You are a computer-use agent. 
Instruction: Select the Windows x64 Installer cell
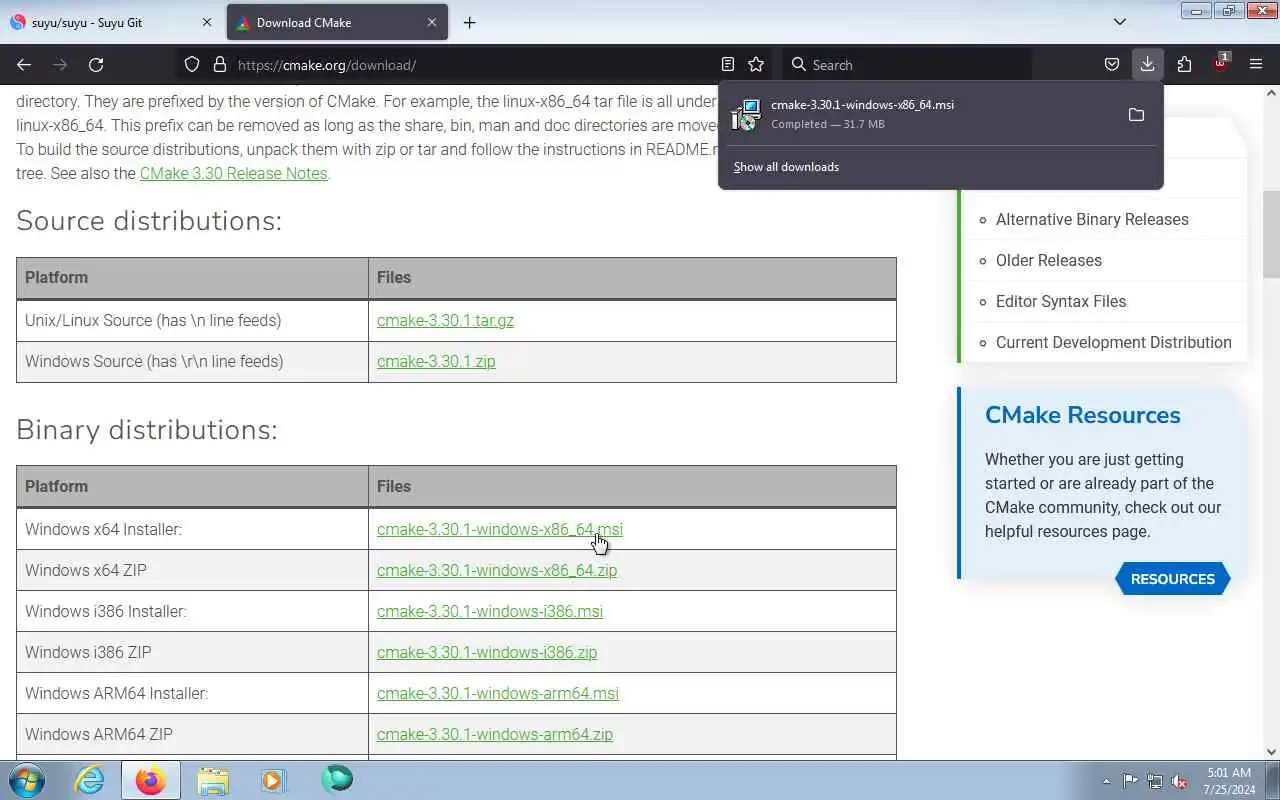pyautogui.click(x=192, y=529)
